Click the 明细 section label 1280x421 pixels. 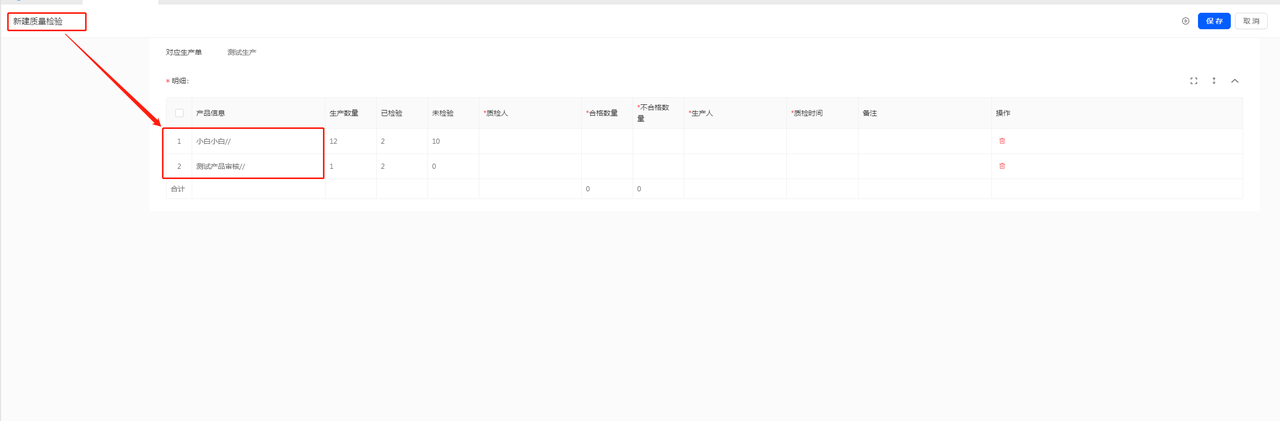click(x=180, y=81)
